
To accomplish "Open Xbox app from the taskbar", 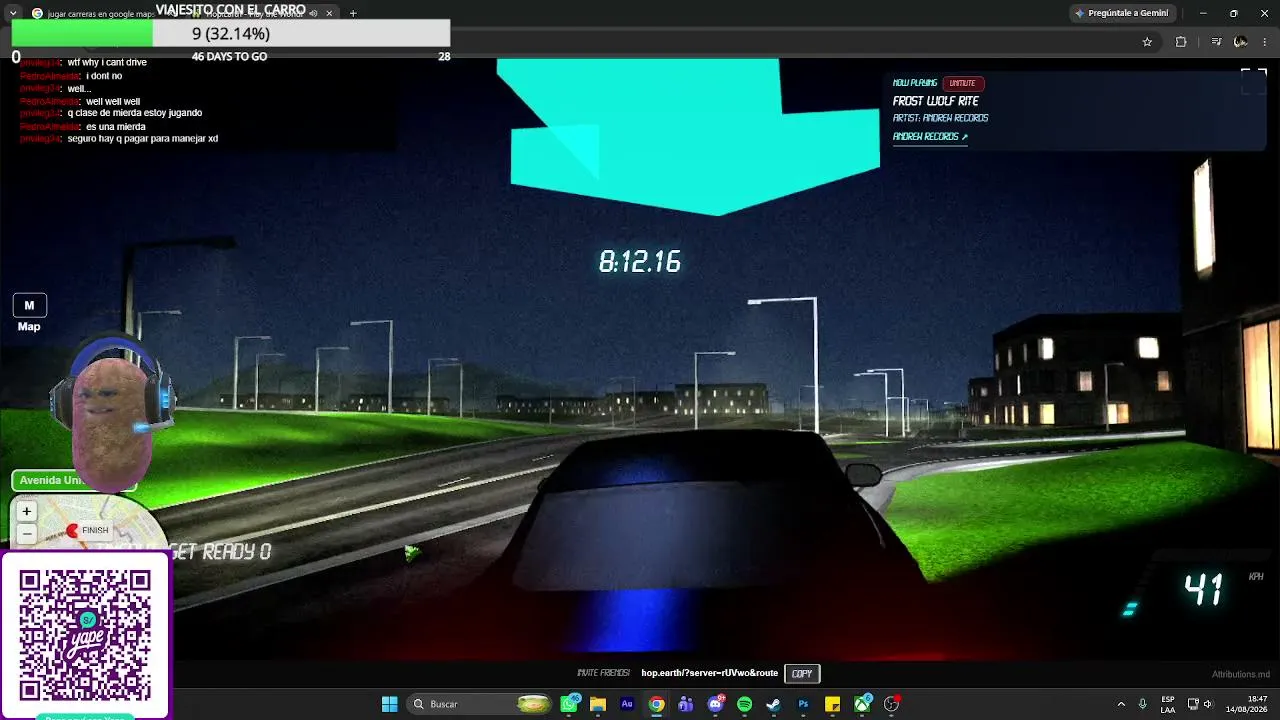I will click(862, 704).
